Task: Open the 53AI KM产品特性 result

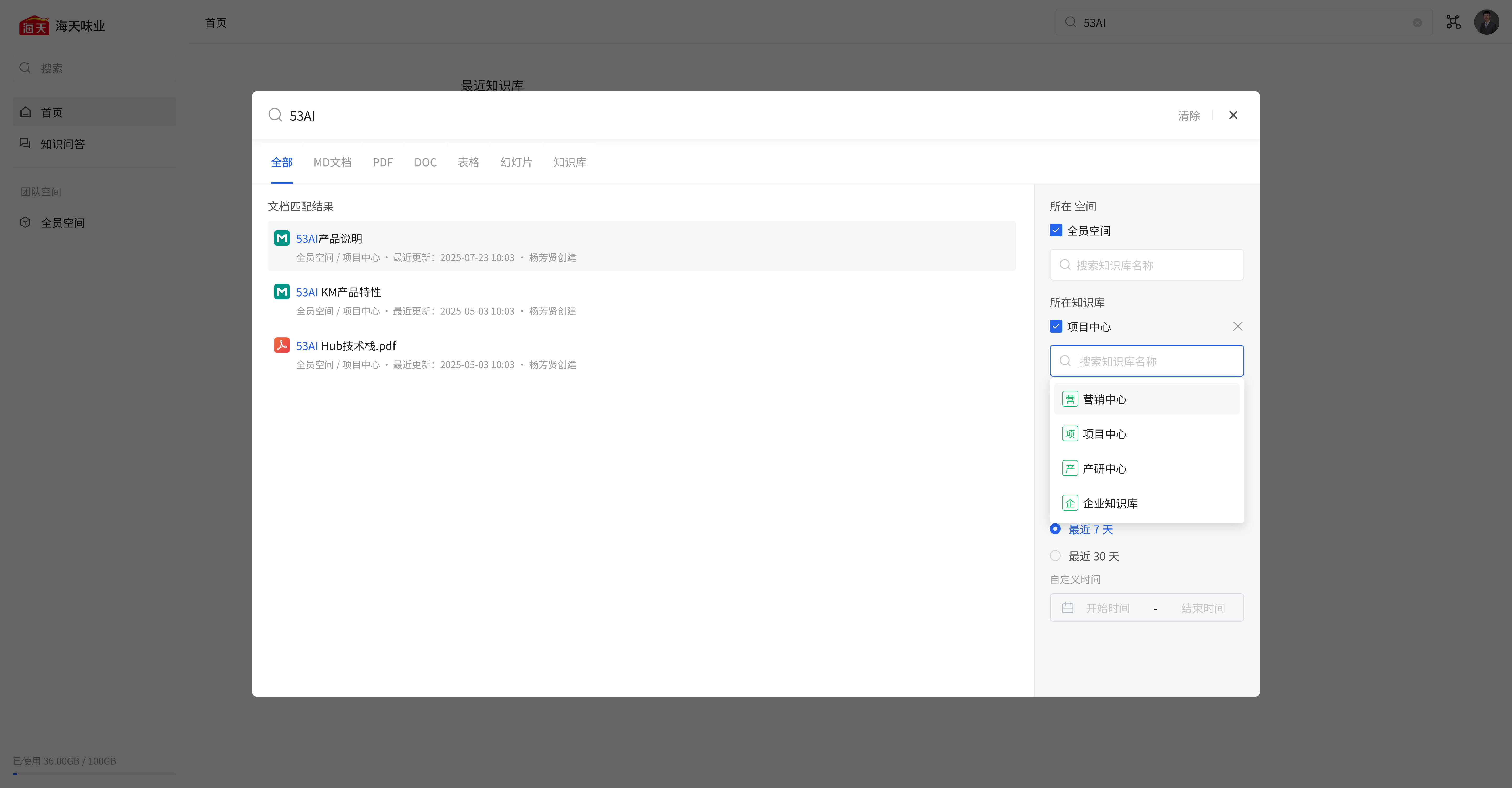Action: click(339, 292)
